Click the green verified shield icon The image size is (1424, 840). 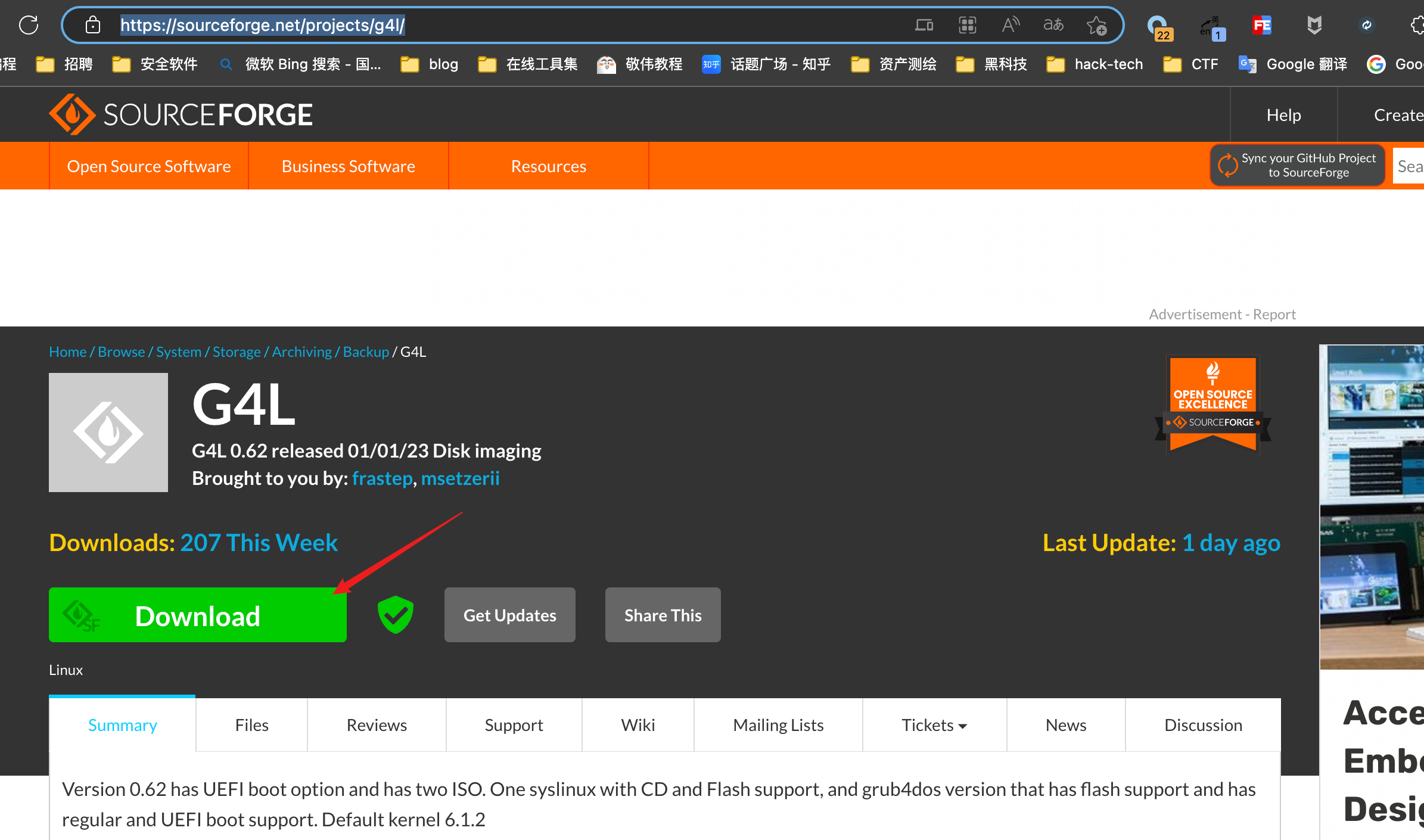tap(395, 614)
